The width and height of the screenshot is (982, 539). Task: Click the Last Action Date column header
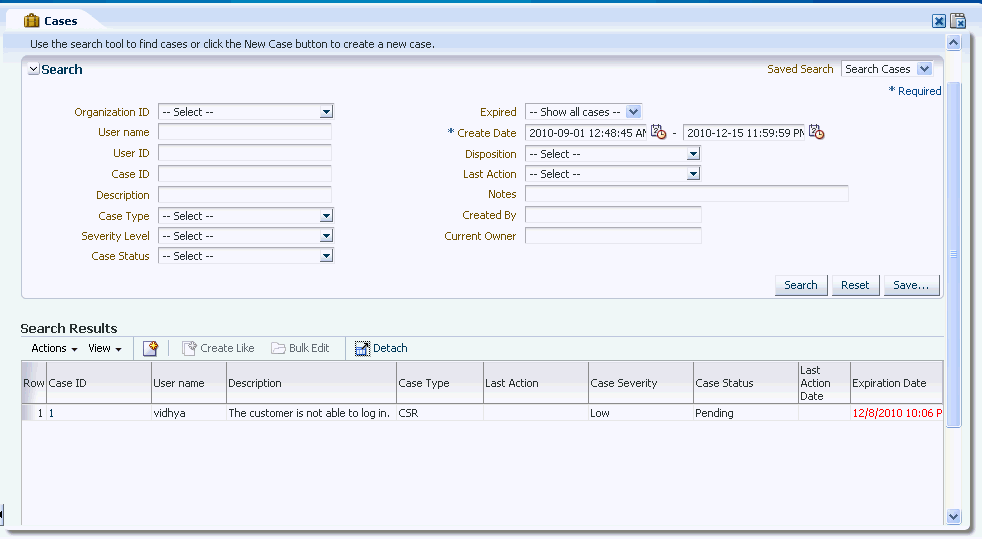[x=824, y=383]
